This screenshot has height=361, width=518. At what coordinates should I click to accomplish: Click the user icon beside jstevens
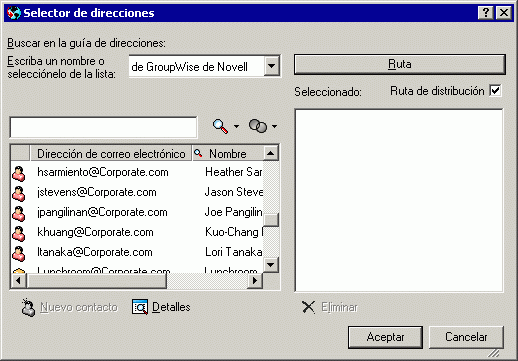tap(19, 194)
